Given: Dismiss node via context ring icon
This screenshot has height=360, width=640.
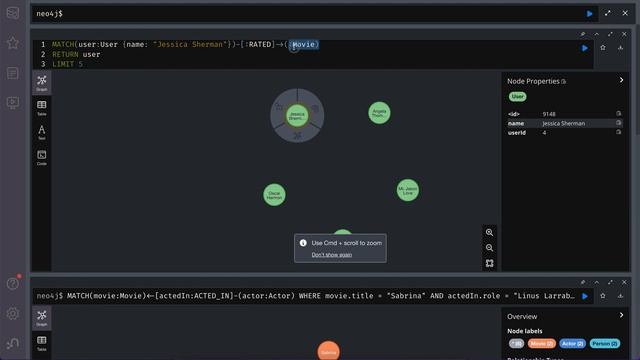Looking at the screenshot, I should [316, 108].
